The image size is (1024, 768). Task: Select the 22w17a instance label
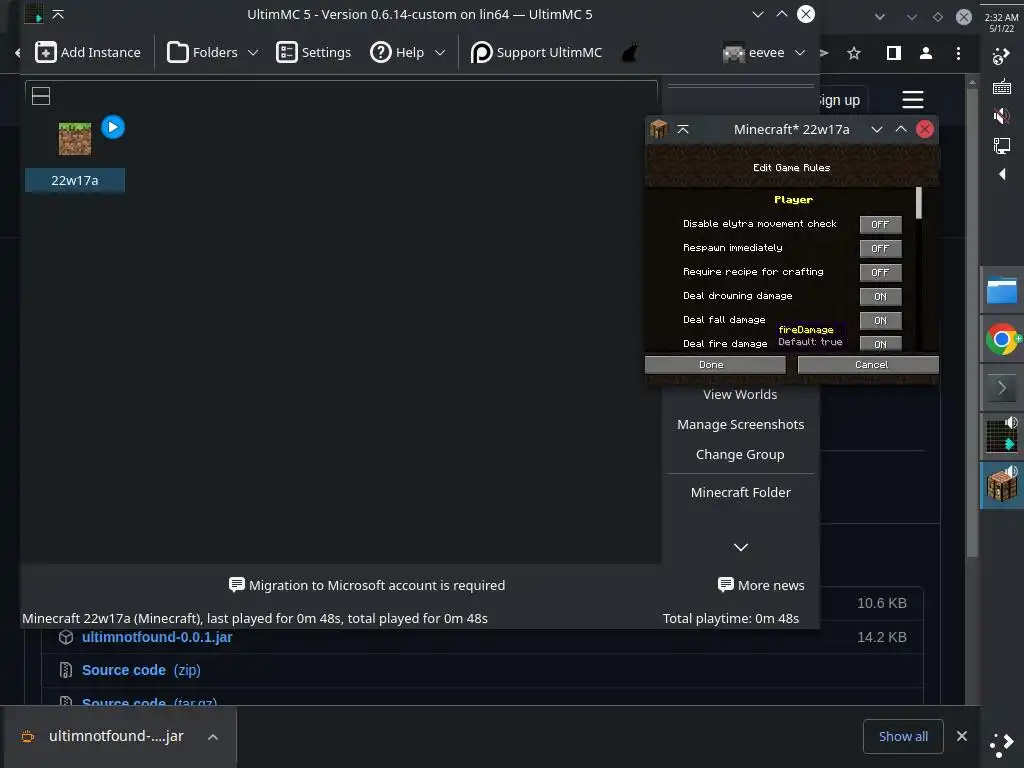coord(75,180)
